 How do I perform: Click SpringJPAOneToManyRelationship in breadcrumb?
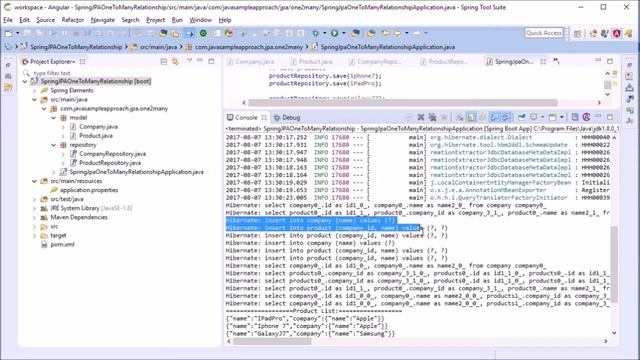click(x=76, y=47)
